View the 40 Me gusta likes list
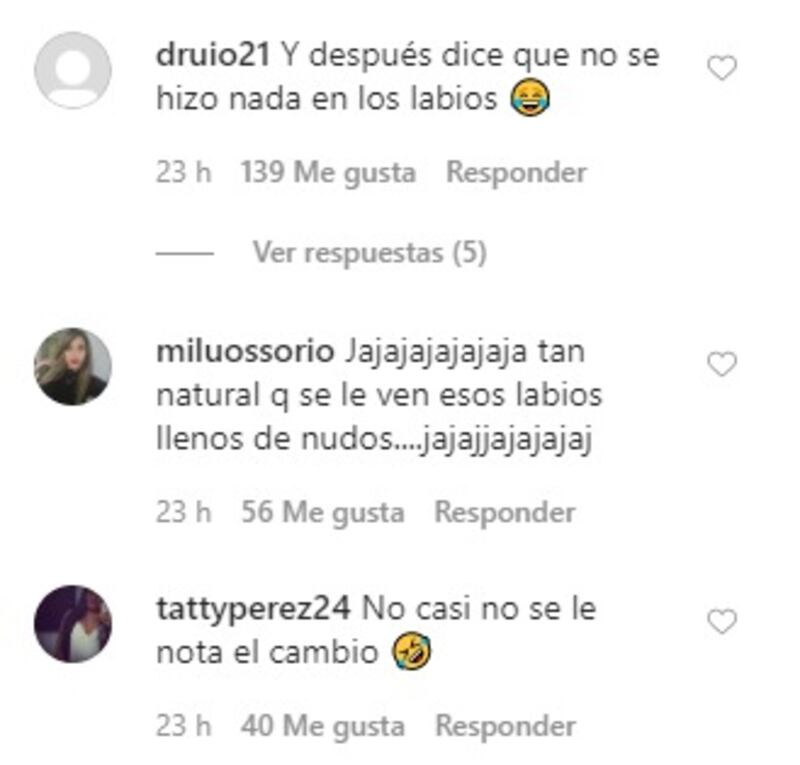 pos(322,726)
